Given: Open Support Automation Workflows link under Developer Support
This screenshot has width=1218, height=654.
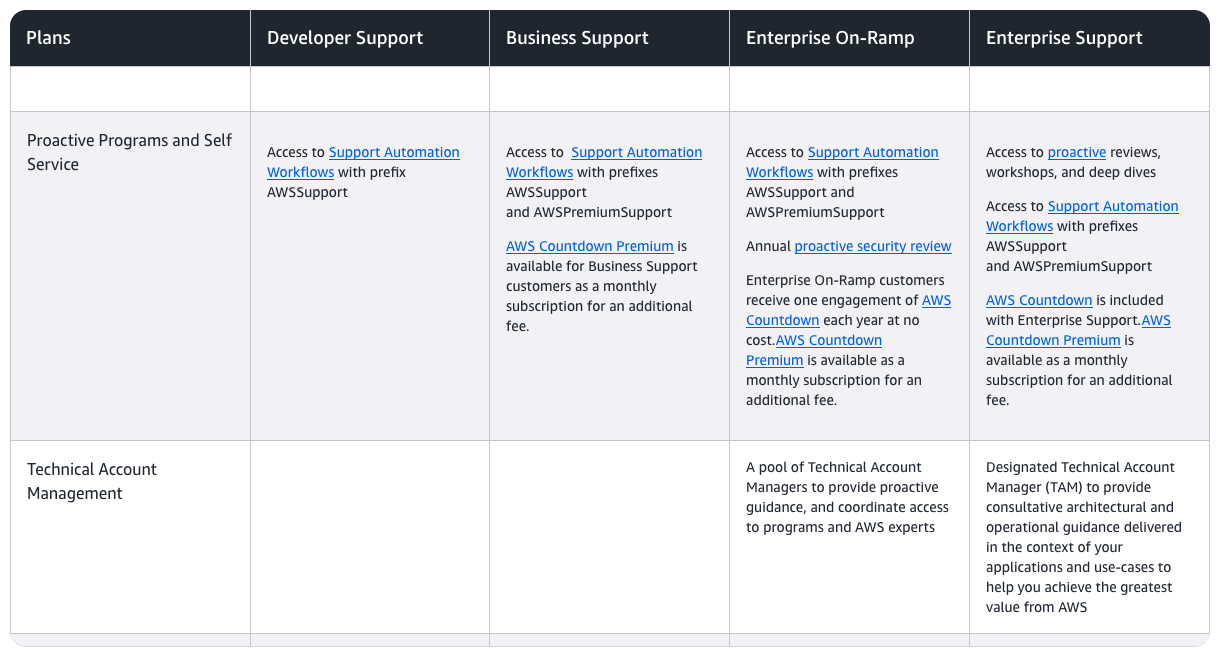Looking at the screenshot, I should tap(393, 153).
